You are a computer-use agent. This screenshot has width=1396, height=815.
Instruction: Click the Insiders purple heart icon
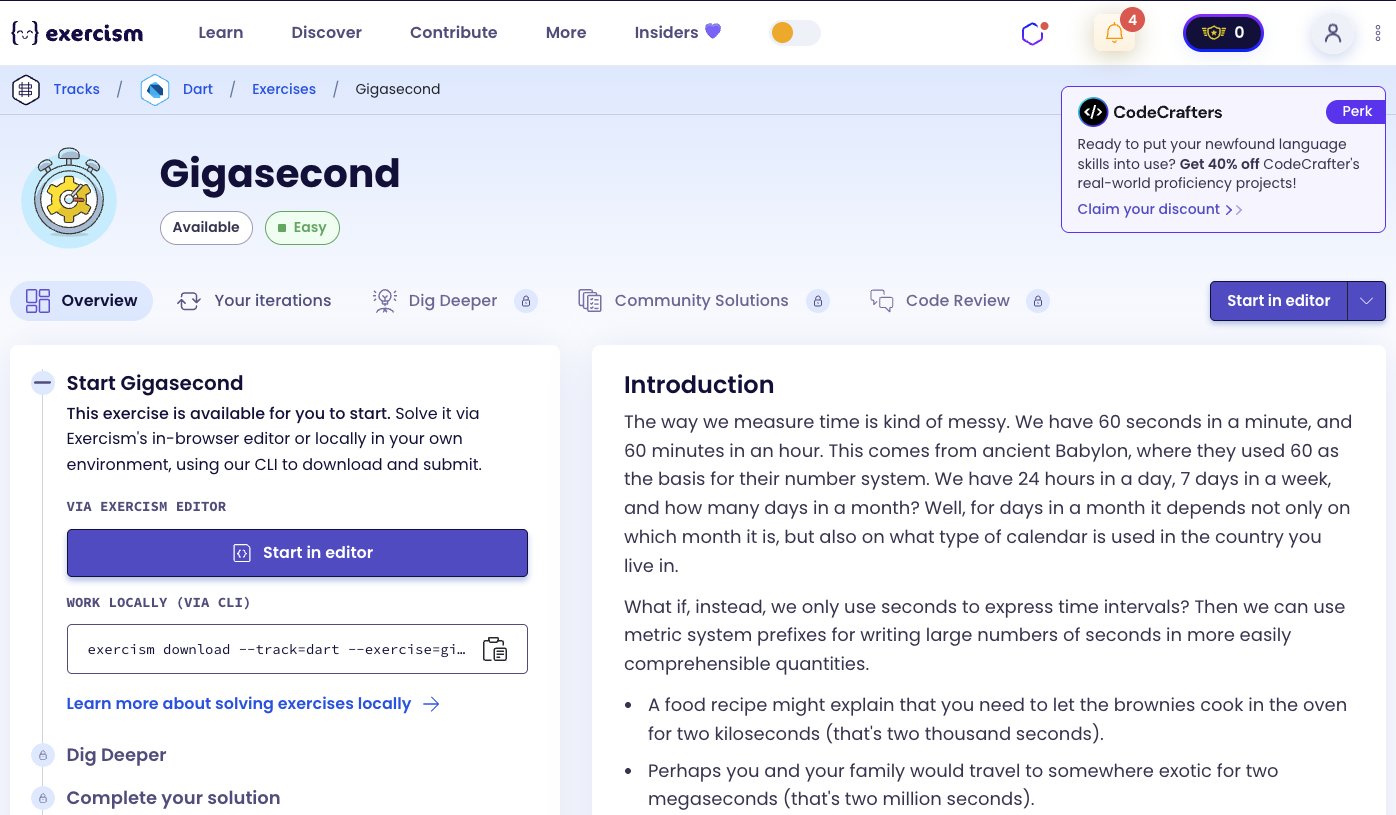tap(713, 32)
